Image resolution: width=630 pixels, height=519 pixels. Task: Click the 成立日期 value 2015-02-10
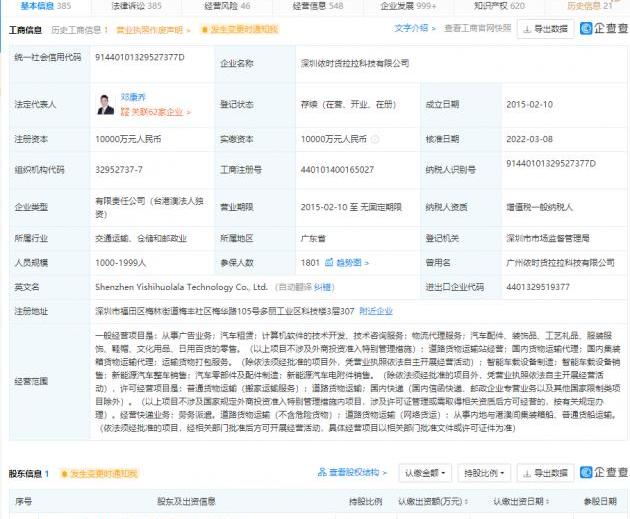click(x=530, y=105)
